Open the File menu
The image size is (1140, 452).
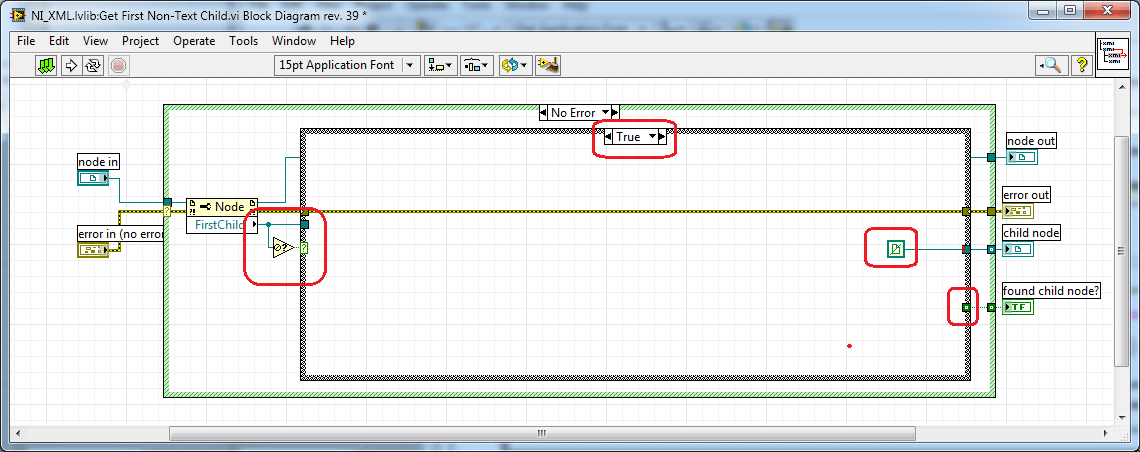click(x=25, y=41)
